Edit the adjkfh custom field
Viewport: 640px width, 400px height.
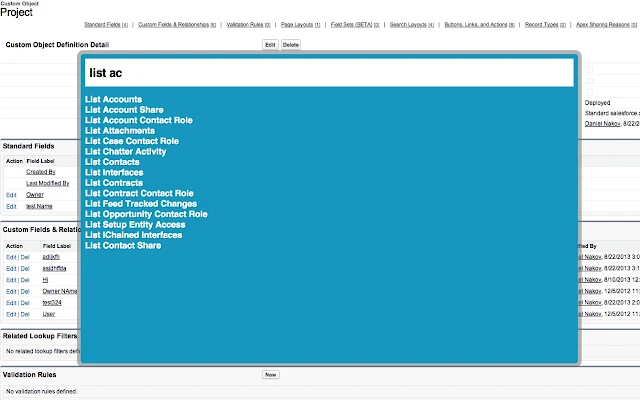pyautogui.click(x=11, y=257)
